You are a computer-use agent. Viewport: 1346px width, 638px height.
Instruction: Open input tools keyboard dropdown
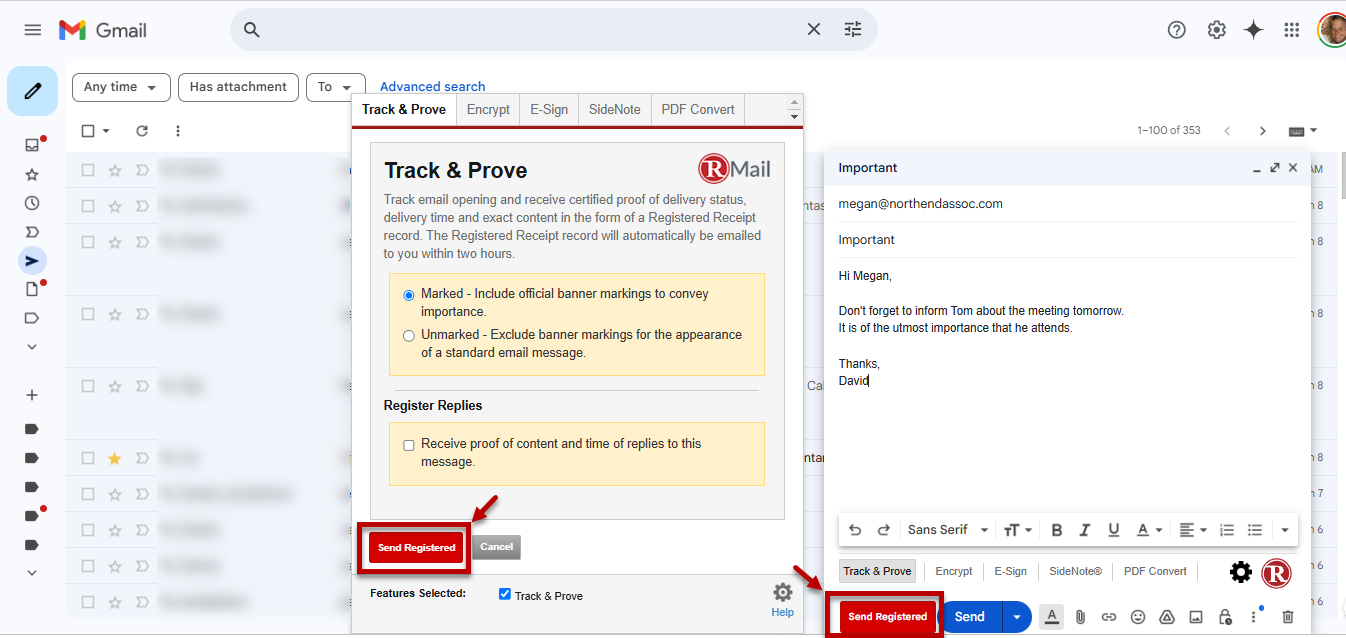(1303, 131)
